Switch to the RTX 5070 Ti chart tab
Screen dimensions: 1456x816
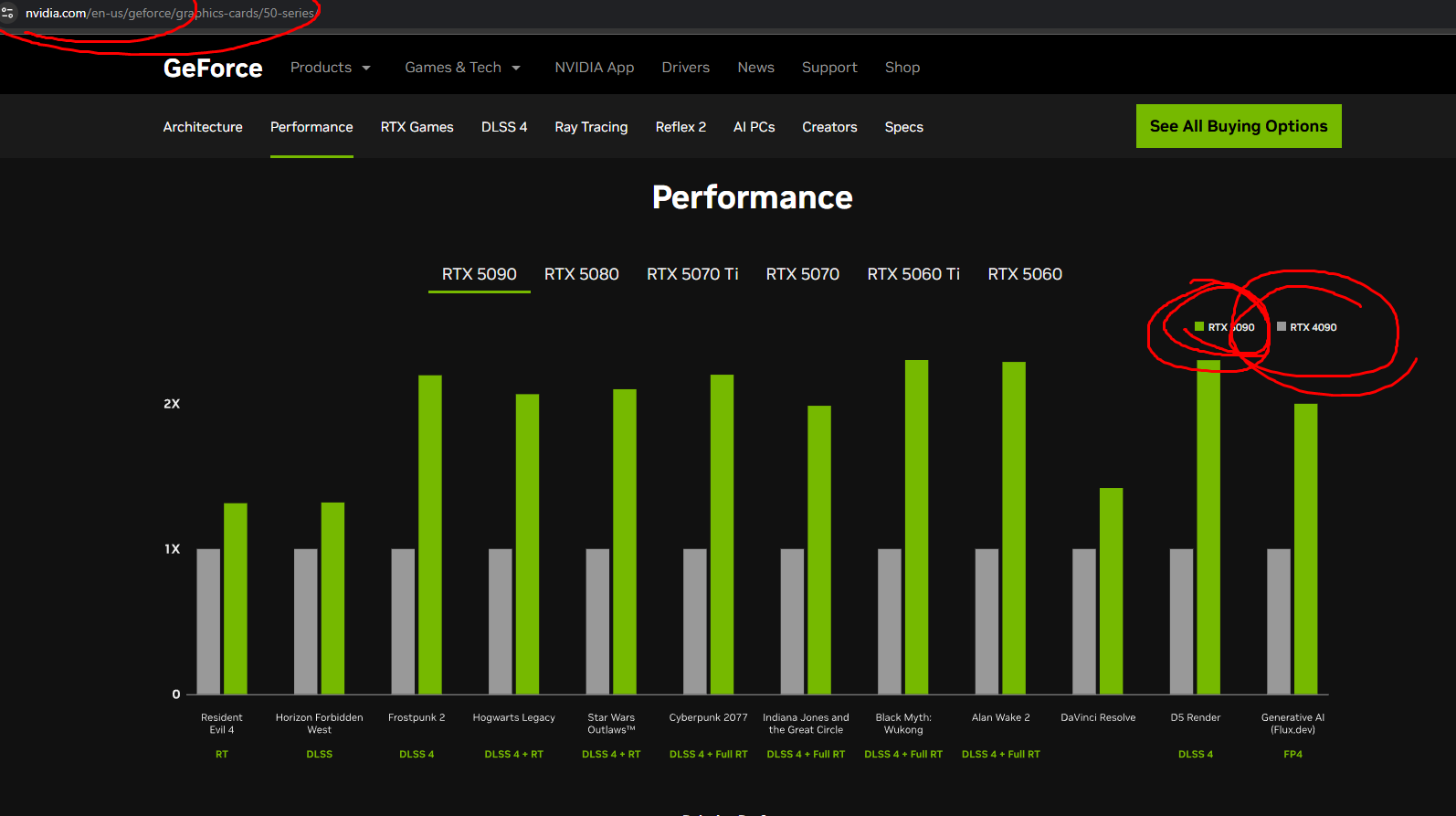click(x=692, y=274)
